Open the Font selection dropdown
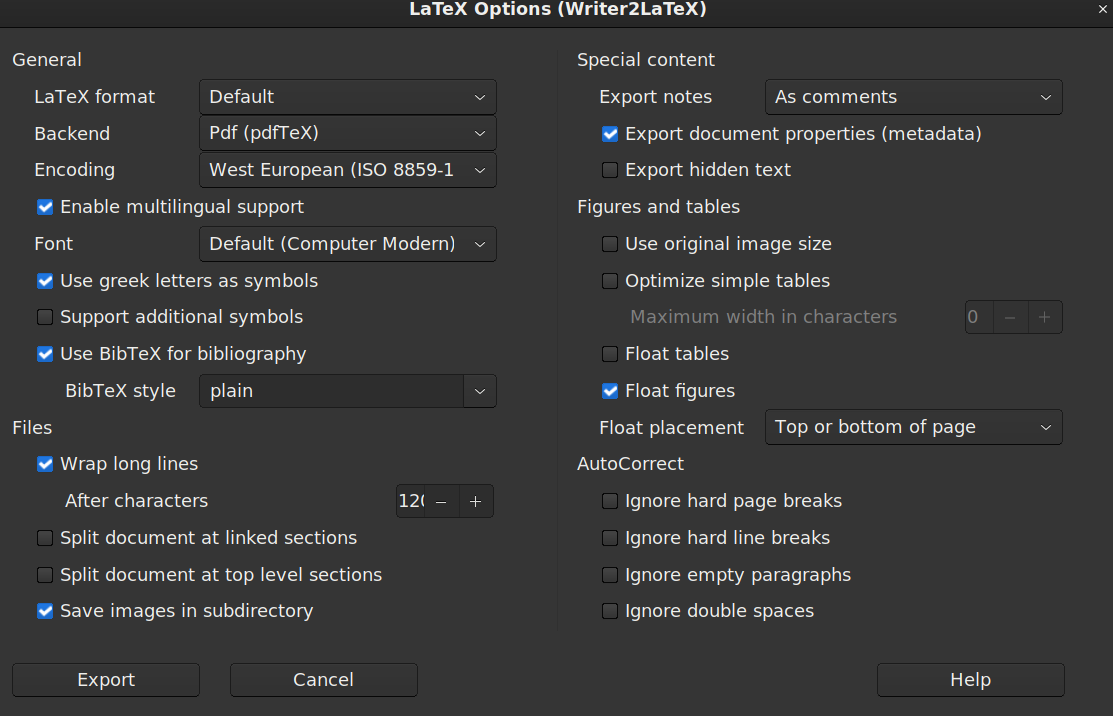Image resolution: width=1113 pixels, height=716 pixels. coord(347,244)
